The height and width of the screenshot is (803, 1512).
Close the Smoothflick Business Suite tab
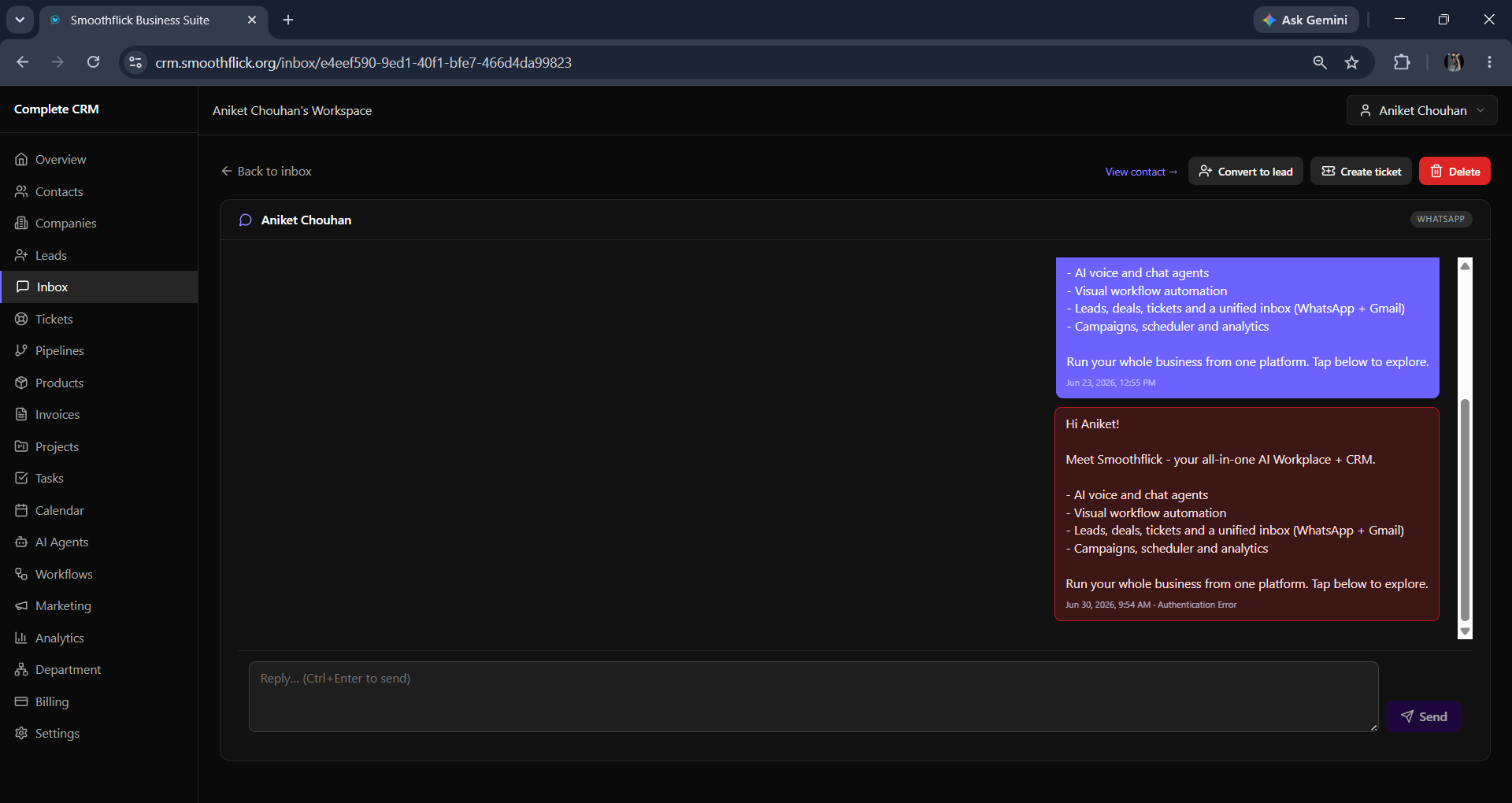252,20
